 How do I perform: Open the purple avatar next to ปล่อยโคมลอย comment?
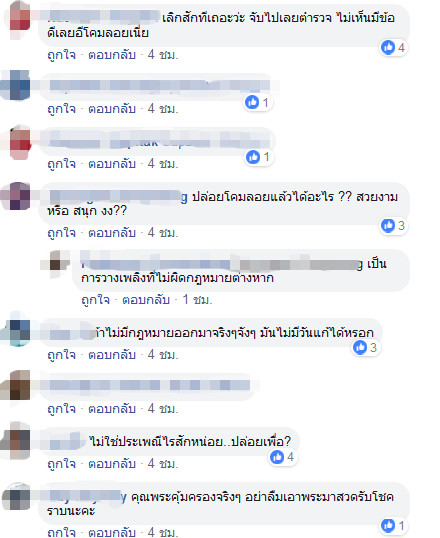17,196
